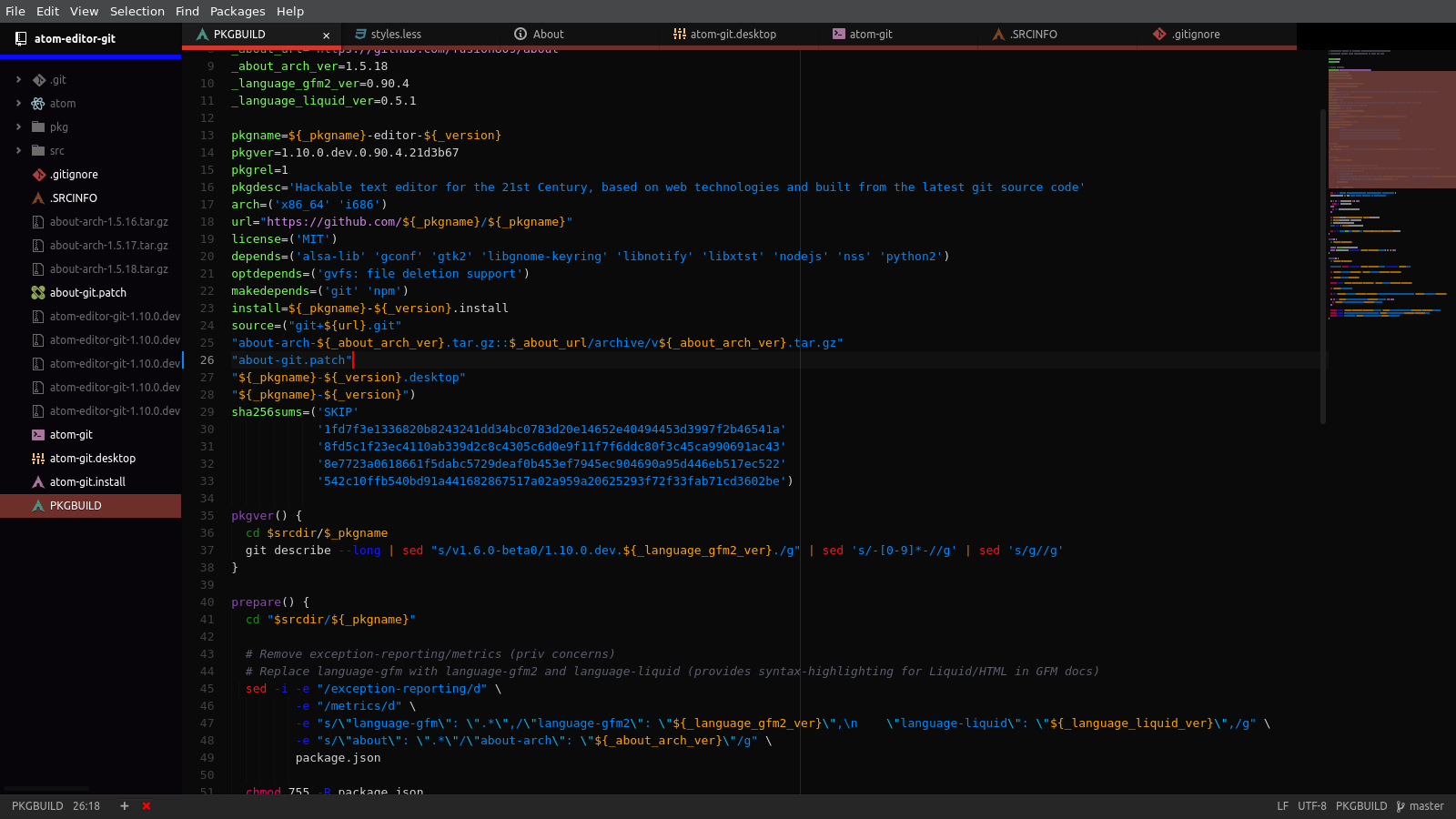The width and height of the screenshot is (1456, 819).
Task: Click the .SRCINFO tab icon
Action: pos(998,35)
